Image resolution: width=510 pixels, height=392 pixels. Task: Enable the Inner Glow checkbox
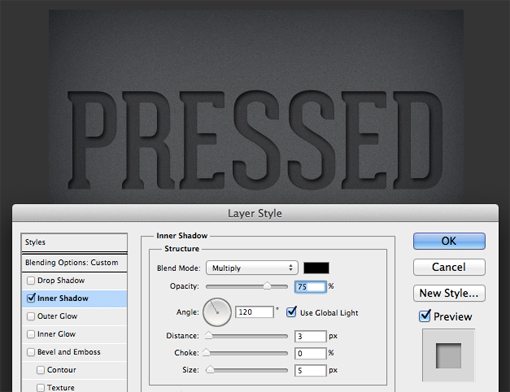click(x=31, y=334)
